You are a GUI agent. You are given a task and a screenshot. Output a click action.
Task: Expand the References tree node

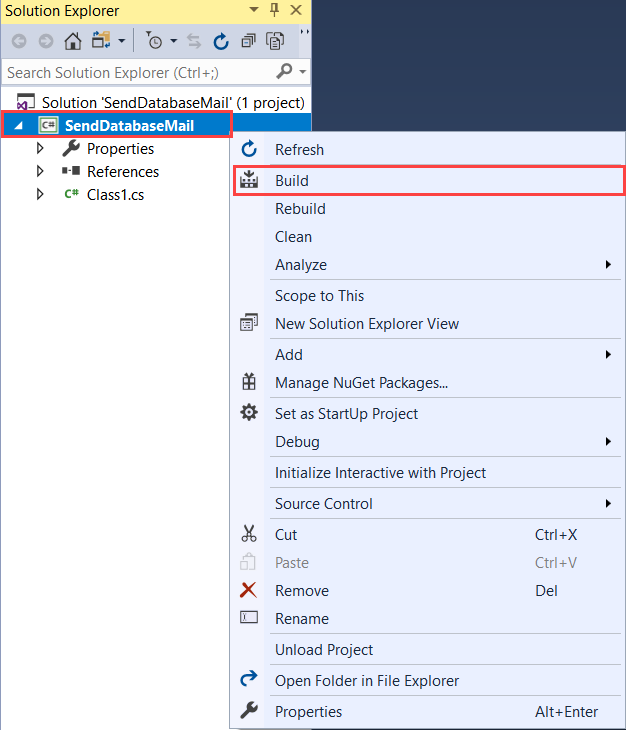pos(41,172)
